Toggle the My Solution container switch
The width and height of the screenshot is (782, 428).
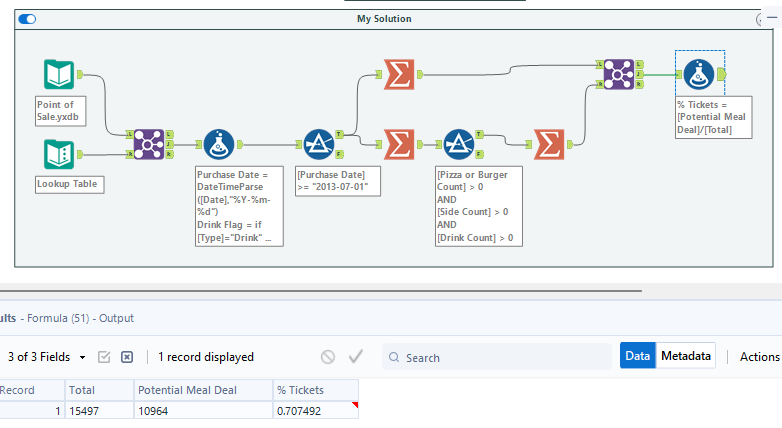click(27, 19)
